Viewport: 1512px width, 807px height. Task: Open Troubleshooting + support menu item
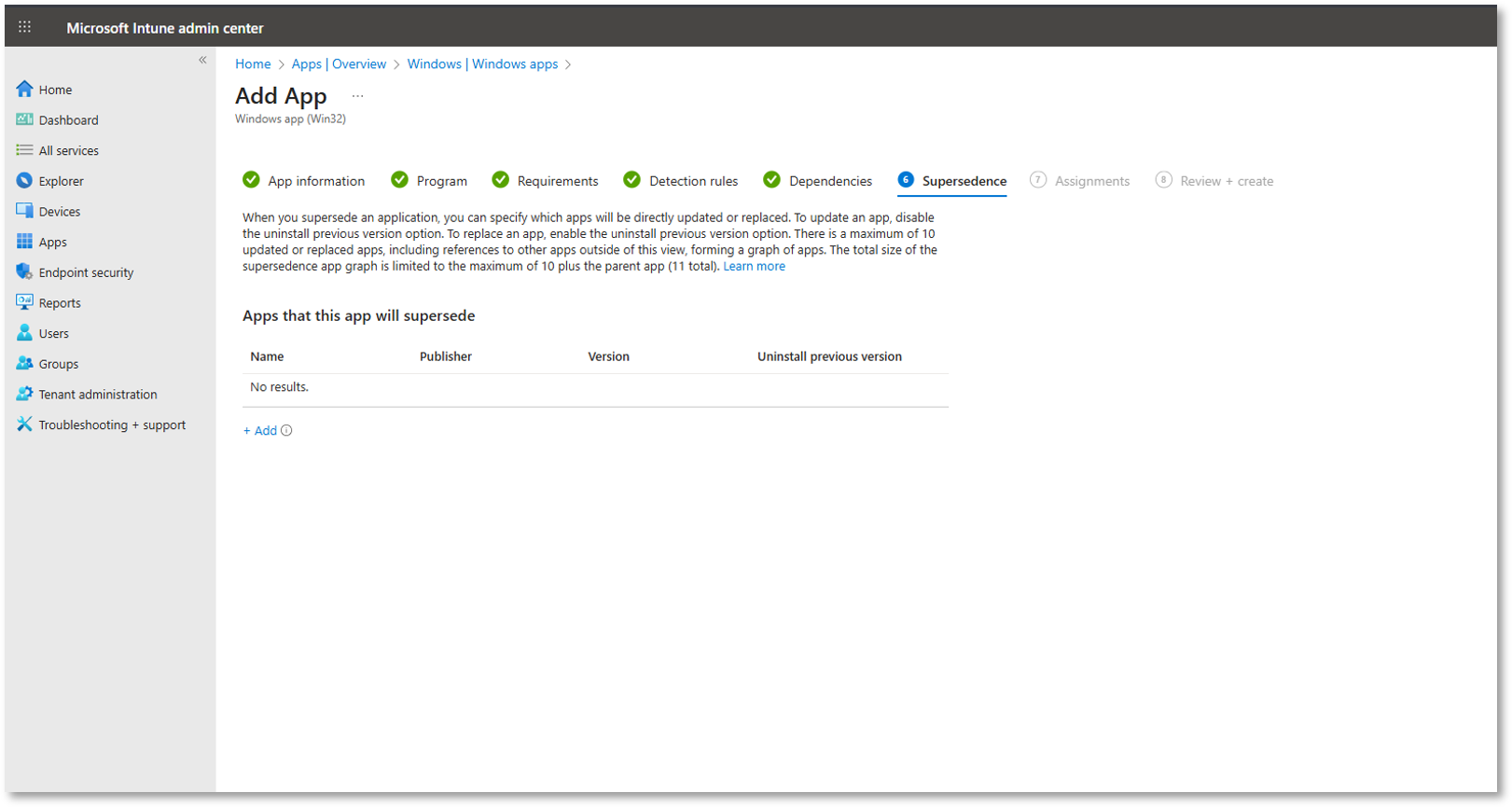(110, 424)
